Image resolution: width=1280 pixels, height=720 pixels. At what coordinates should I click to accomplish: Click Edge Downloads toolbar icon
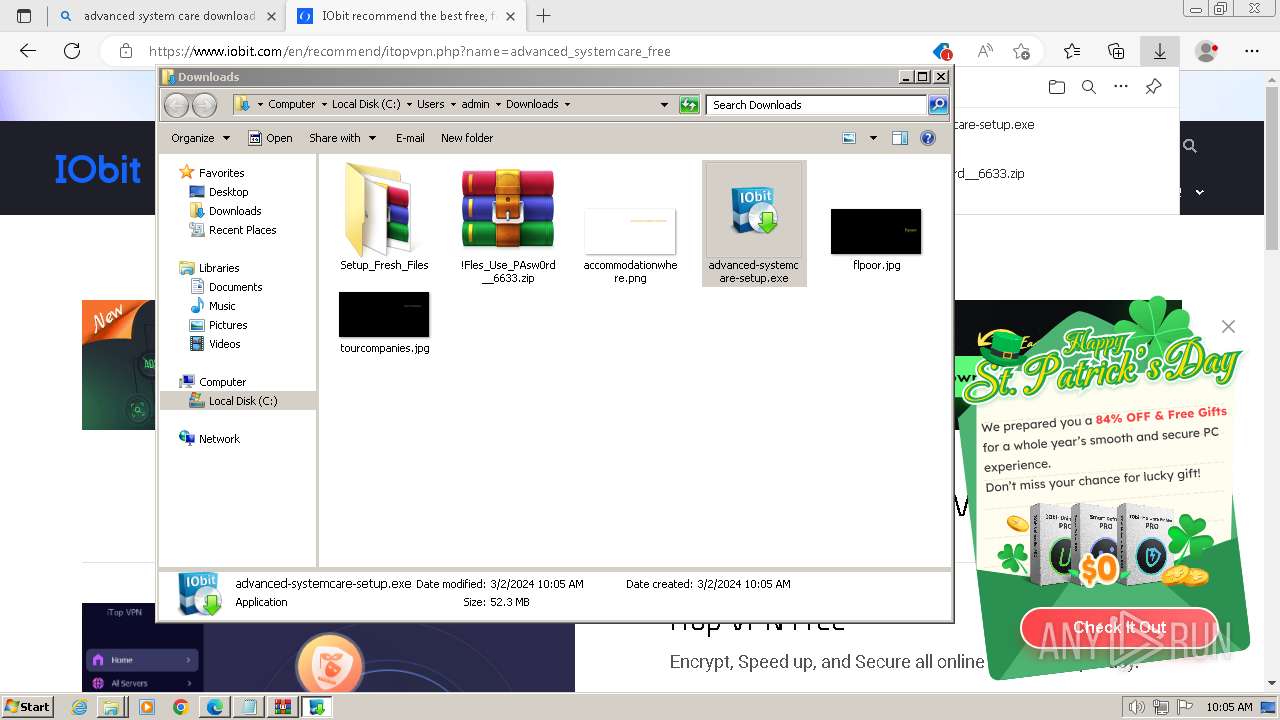point(1160,51)
